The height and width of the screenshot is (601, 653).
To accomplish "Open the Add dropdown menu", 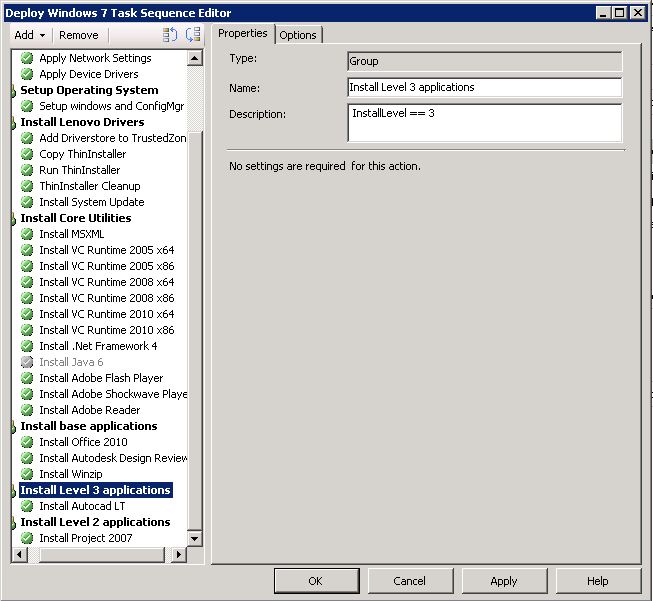I will pos(29,35).
